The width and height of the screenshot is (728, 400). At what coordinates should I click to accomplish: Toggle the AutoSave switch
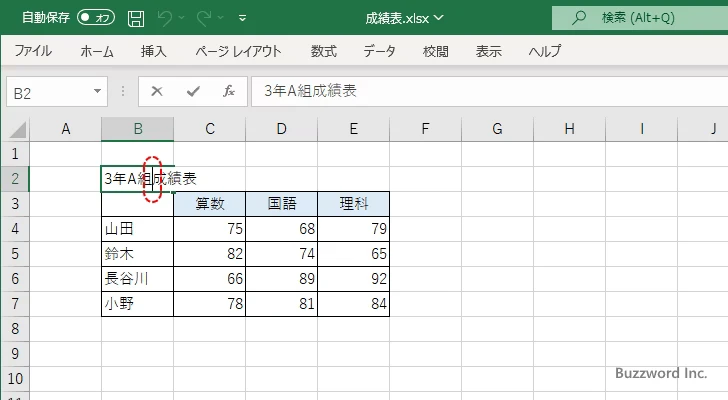[96, 18]
